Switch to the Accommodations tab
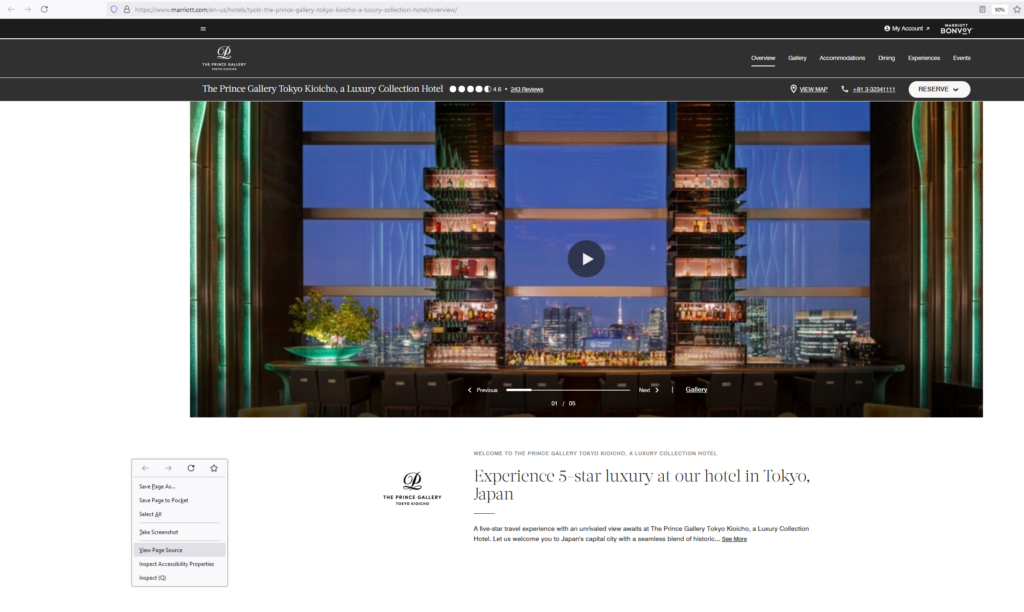 (x=842, y=58)
